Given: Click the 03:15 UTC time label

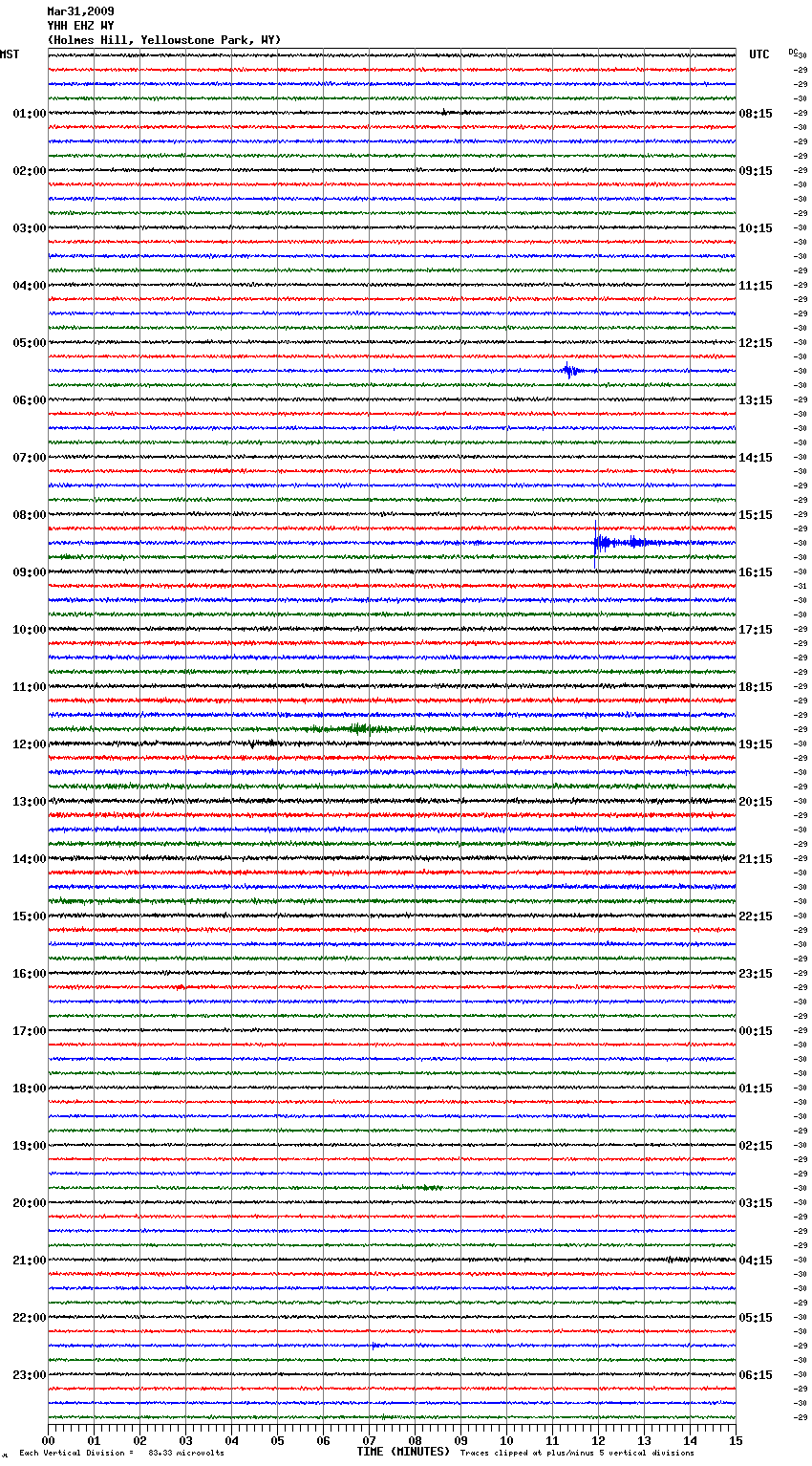Looking at the screenshot, I should [756, 1203].
